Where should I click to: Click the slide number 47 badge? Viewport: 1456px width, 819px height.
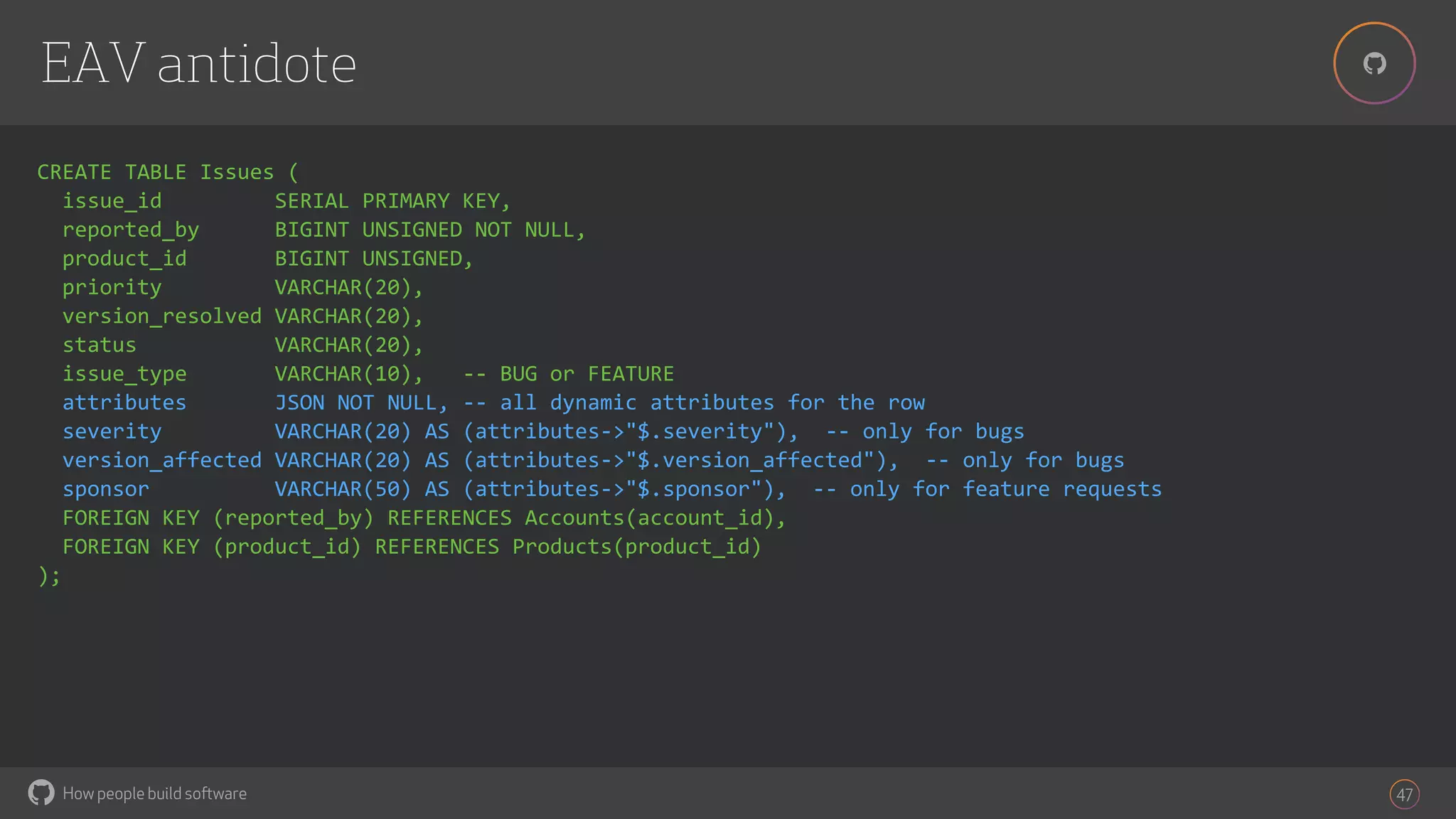pyautogui.click(x=1404, y=794)
